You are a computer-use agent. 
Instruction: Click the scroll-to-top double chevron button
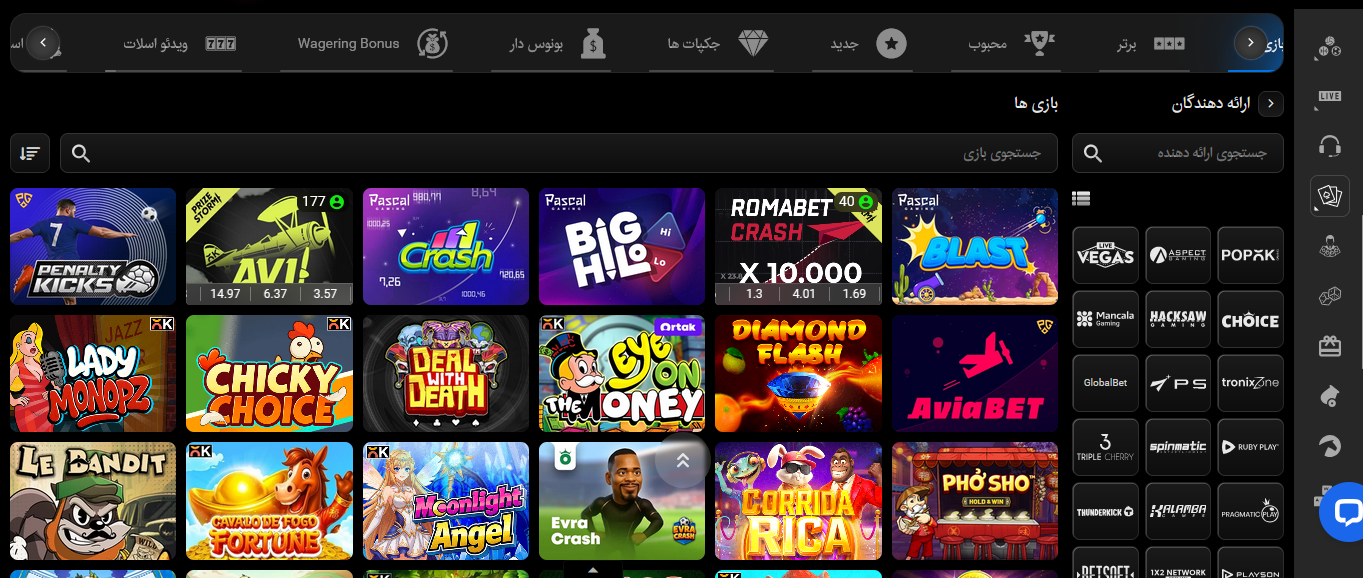point(683,461)
